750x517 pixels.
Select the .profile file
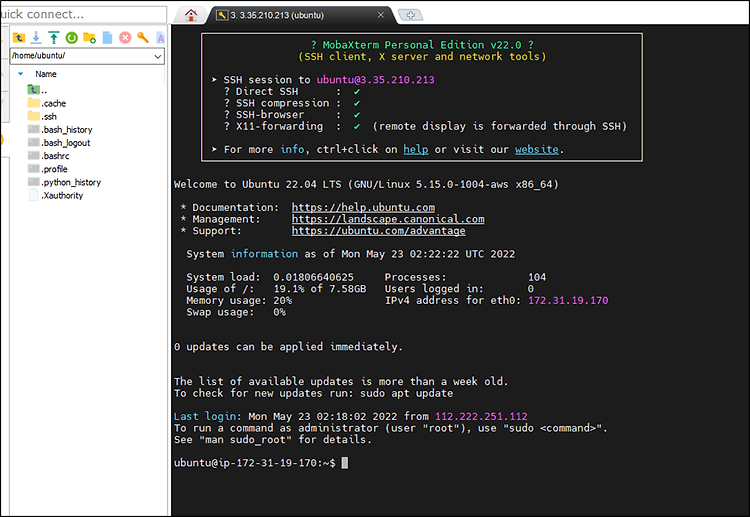[48, 169]
